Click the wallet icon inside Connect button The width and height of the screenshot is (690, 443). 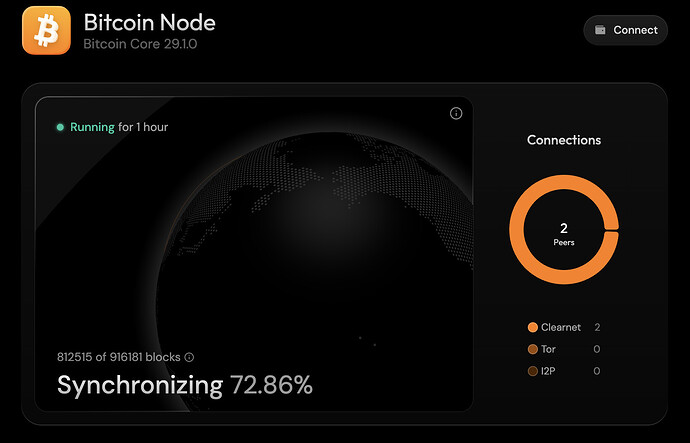(x=600, y=30)
